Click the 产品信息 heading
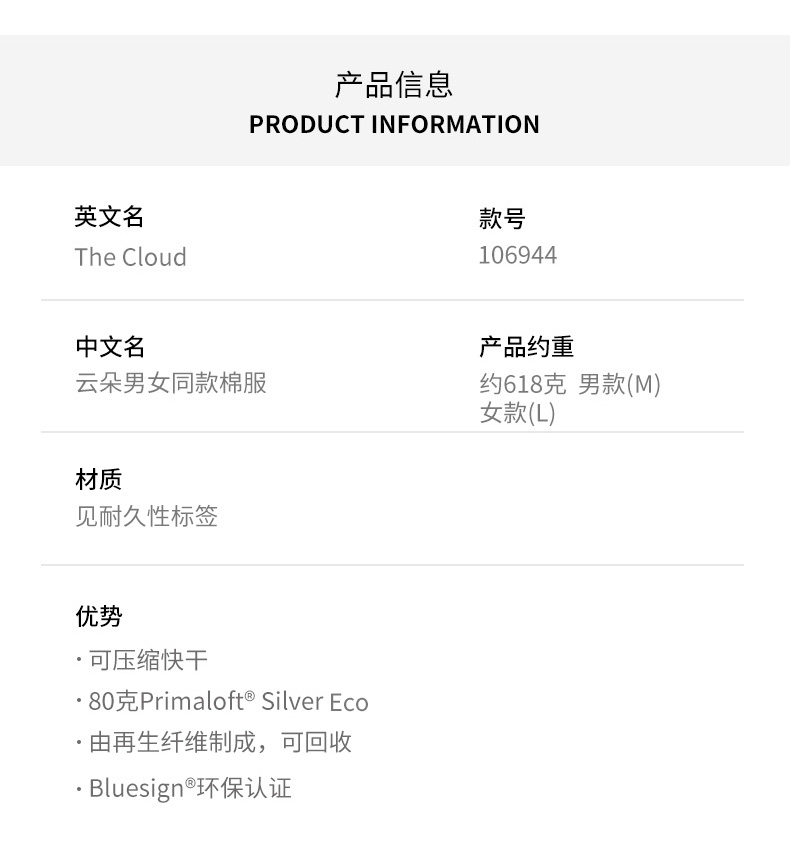Image resolution: width=790 pixels, height=847 pixels. click(394, 85)
